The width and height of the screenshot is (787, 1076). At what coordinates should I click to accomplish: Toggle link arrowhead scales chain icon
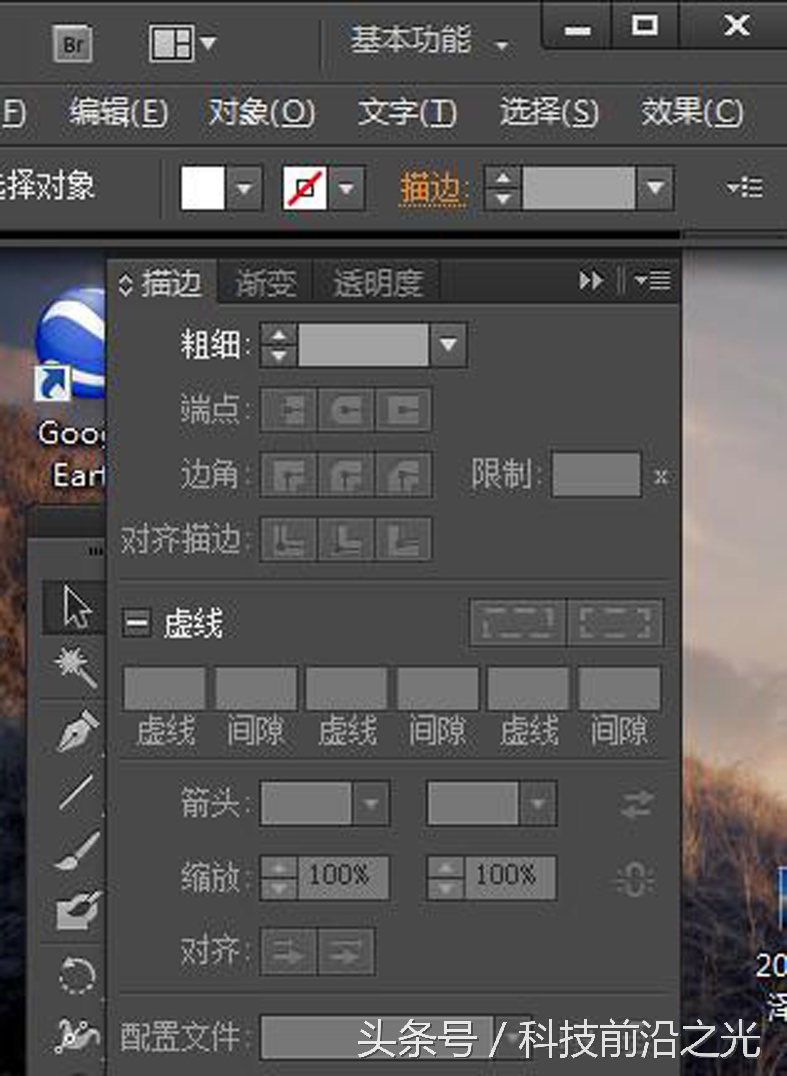(635, 879)
